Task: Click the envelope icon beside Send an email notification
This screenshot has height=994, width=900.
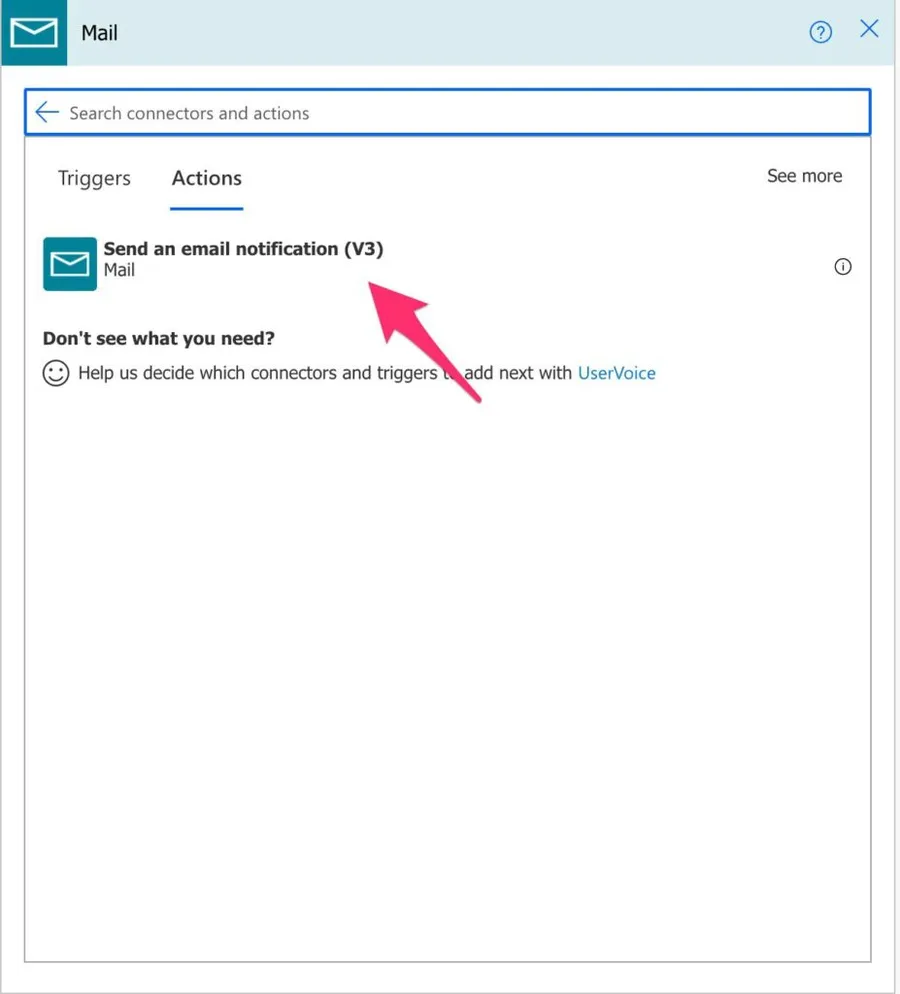Action: [70, 264]
